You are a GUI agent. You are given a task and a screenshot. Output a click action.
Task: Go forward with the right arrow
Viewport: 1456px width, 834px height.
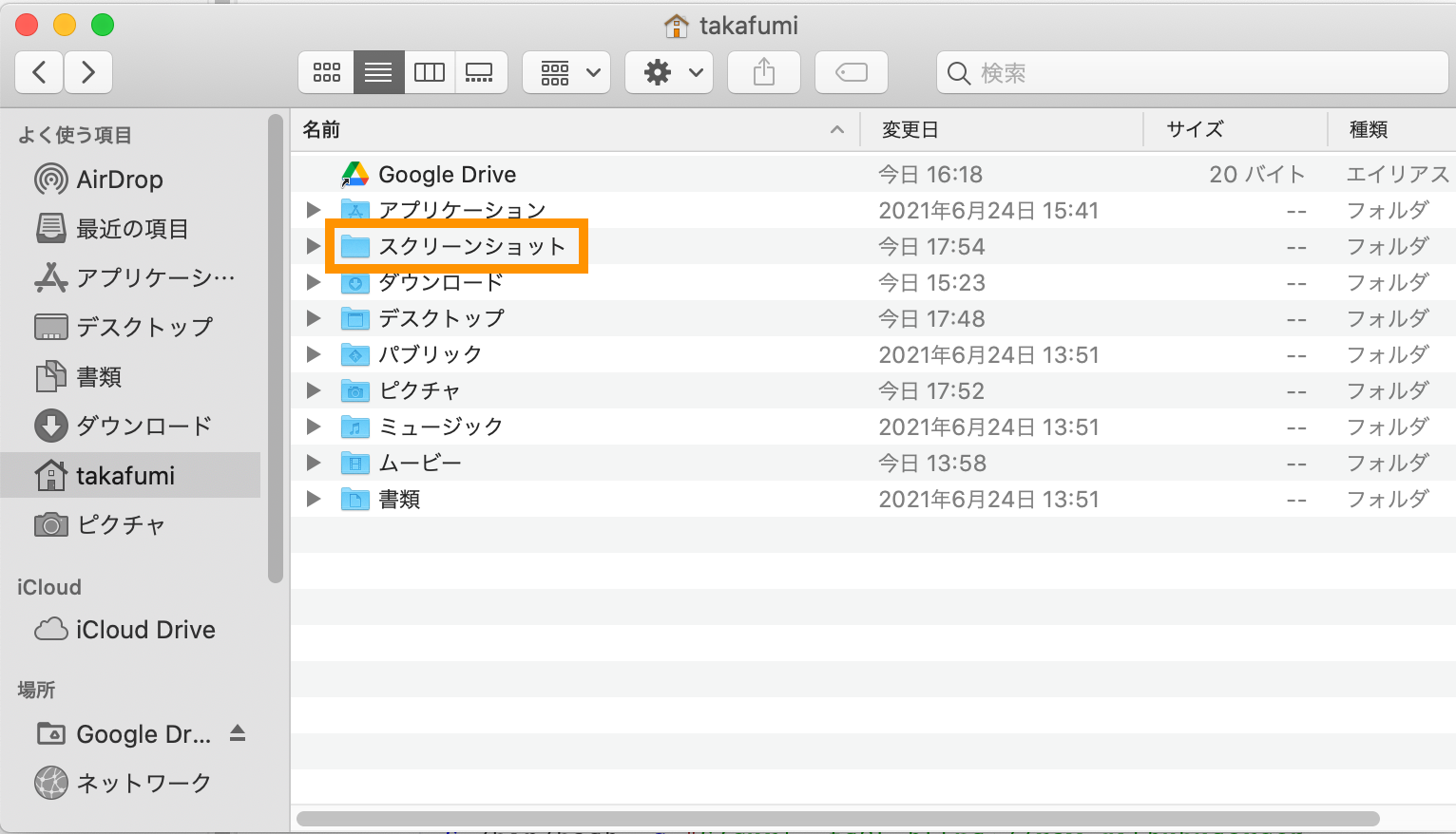click(x=88, y=72)
